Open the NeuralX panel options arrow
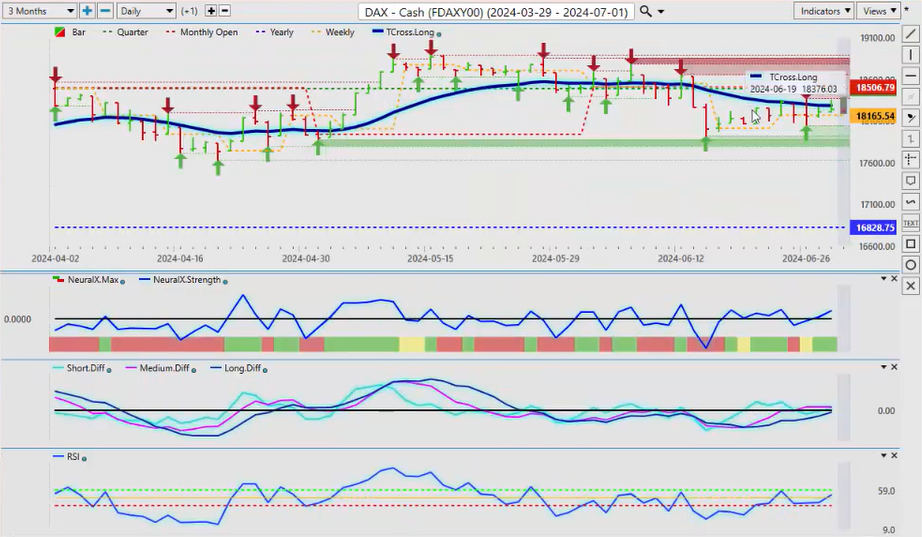This screenshot has width=922, height=537. point(883,279)
